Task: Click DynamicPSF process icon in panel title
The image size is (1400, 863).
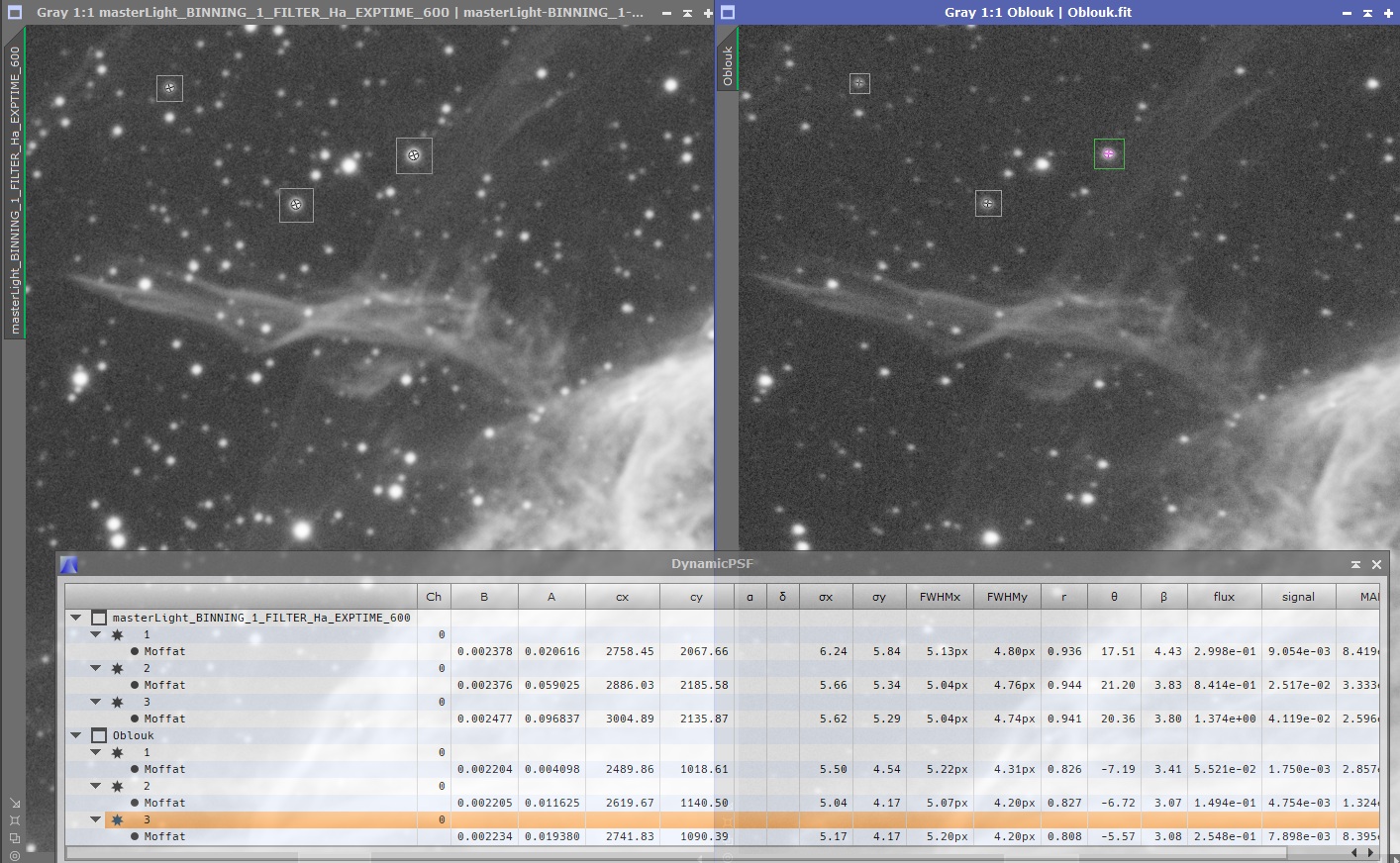Action: click(68, 565)
